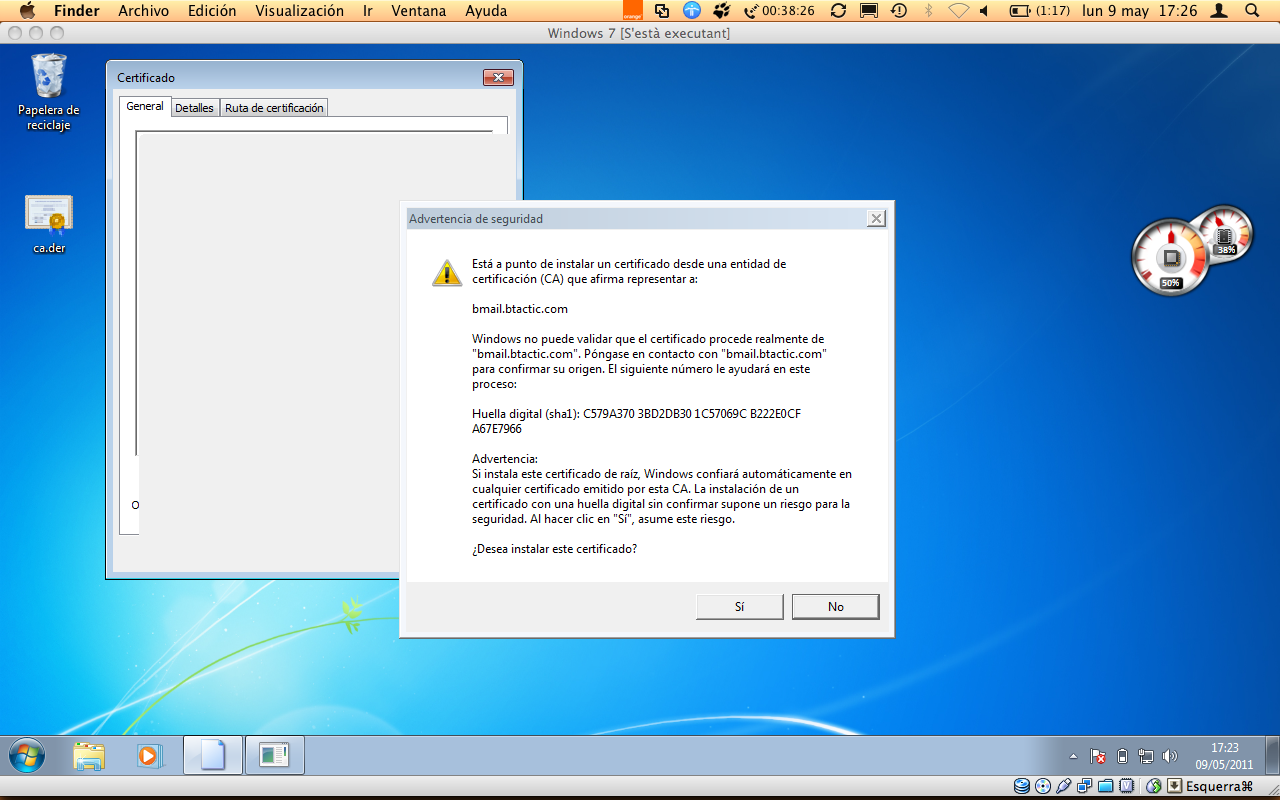Click the VirtualBox network adapters indicator

(1085, 787)
